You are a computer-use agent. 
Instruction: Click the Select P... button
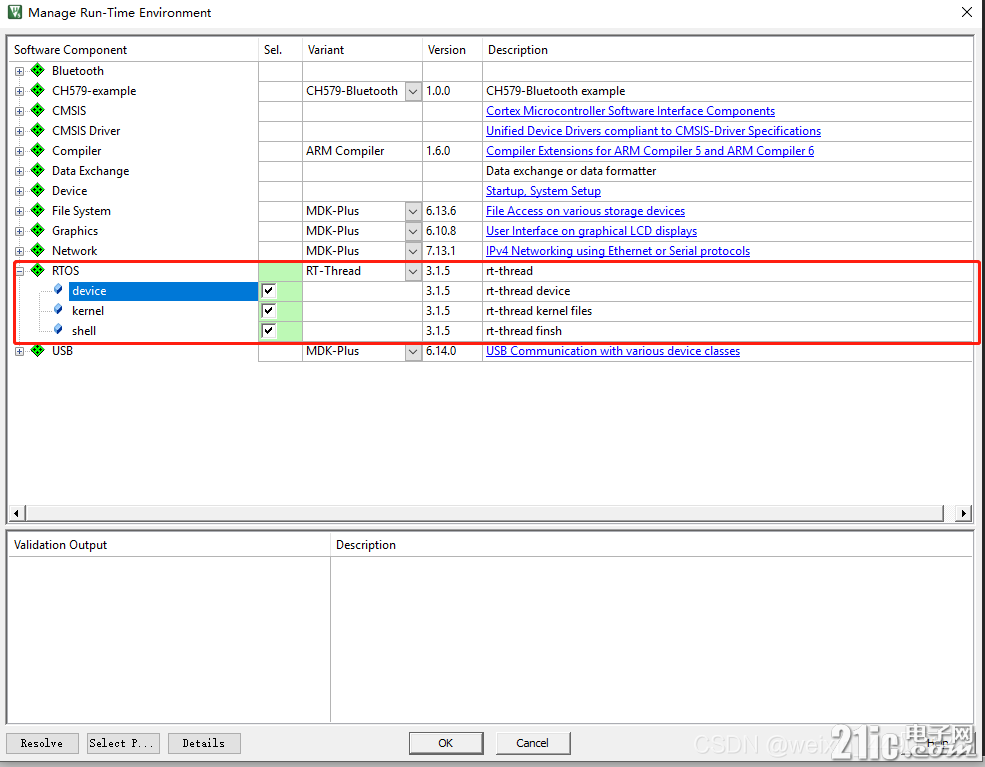point(123,743)
